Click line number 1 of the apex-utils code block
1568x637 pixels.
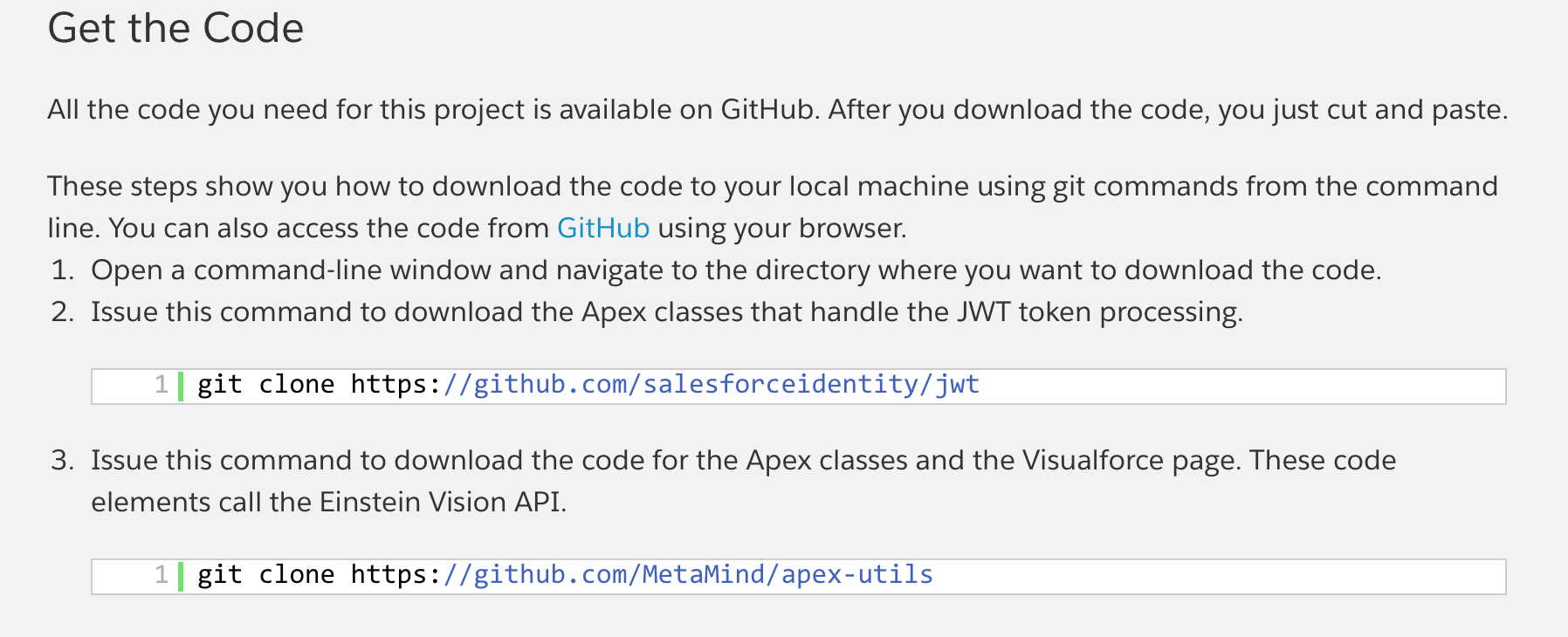161,575
